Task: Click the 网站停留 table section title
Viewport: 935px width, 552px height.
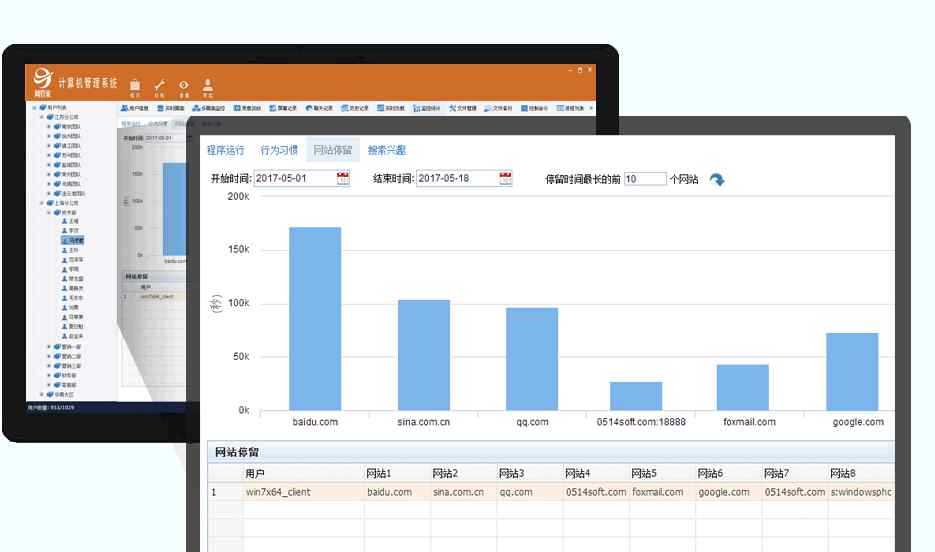Action: (x=237, y=452)
